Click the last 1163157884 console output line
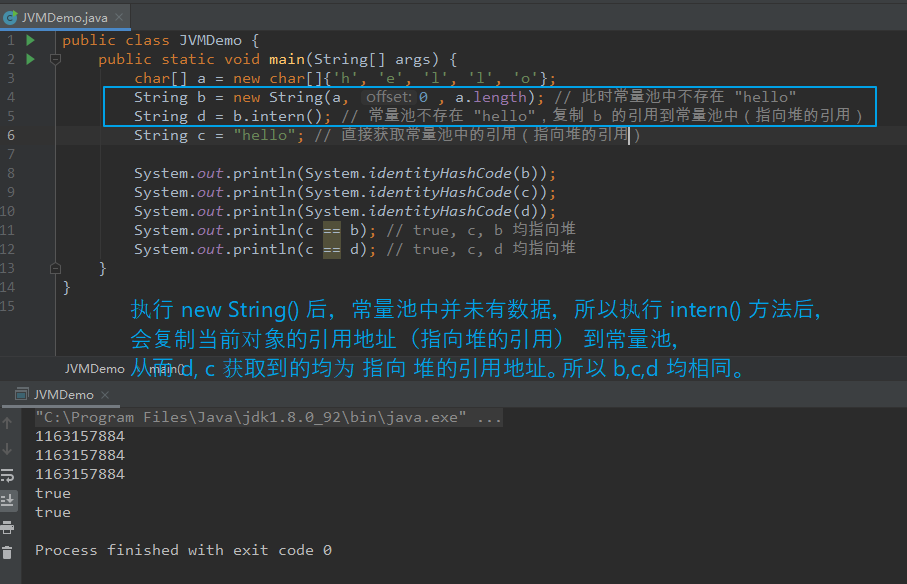This screenshot has width=907, height=584. [x=80, y=474]
